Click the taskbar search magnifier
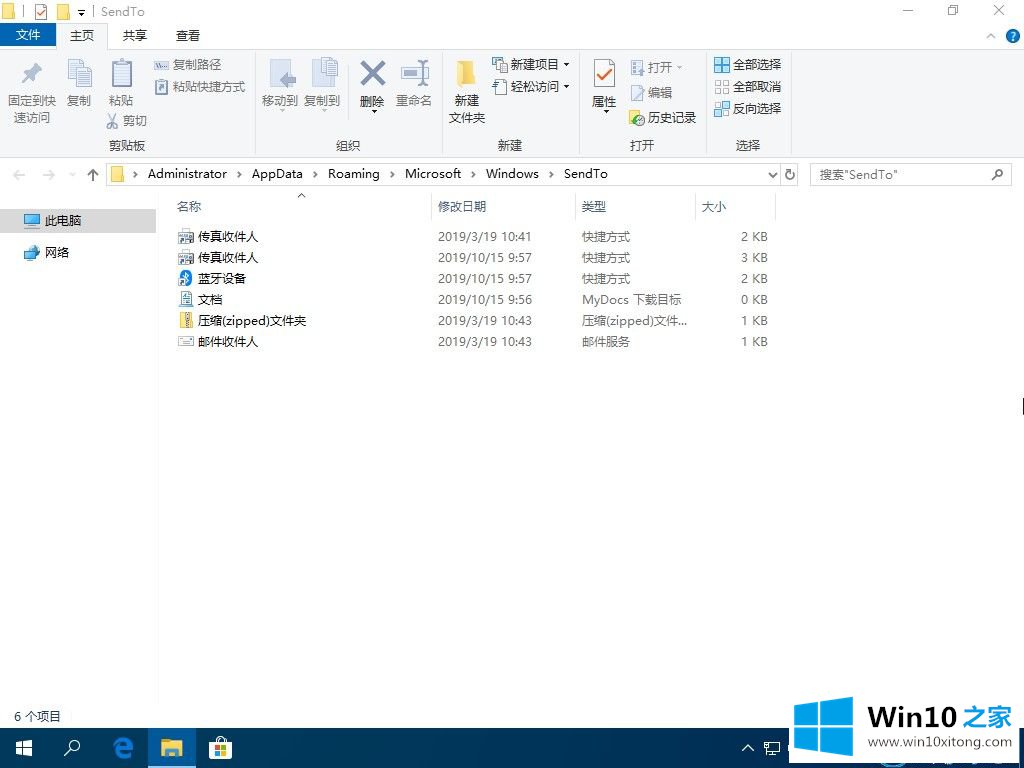1024x768 pixels. click(x=72, y=748)
